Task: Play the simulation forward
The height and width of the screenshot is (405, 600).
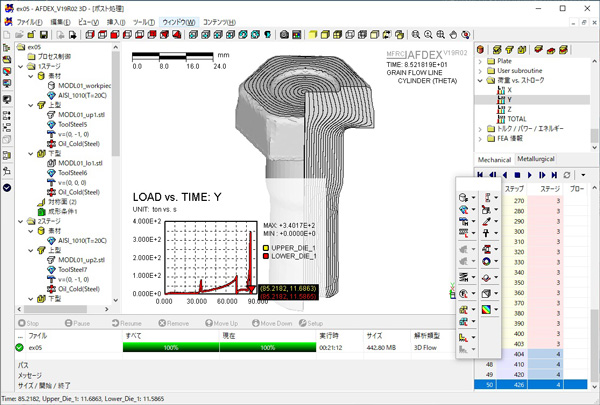Action: 530,175
